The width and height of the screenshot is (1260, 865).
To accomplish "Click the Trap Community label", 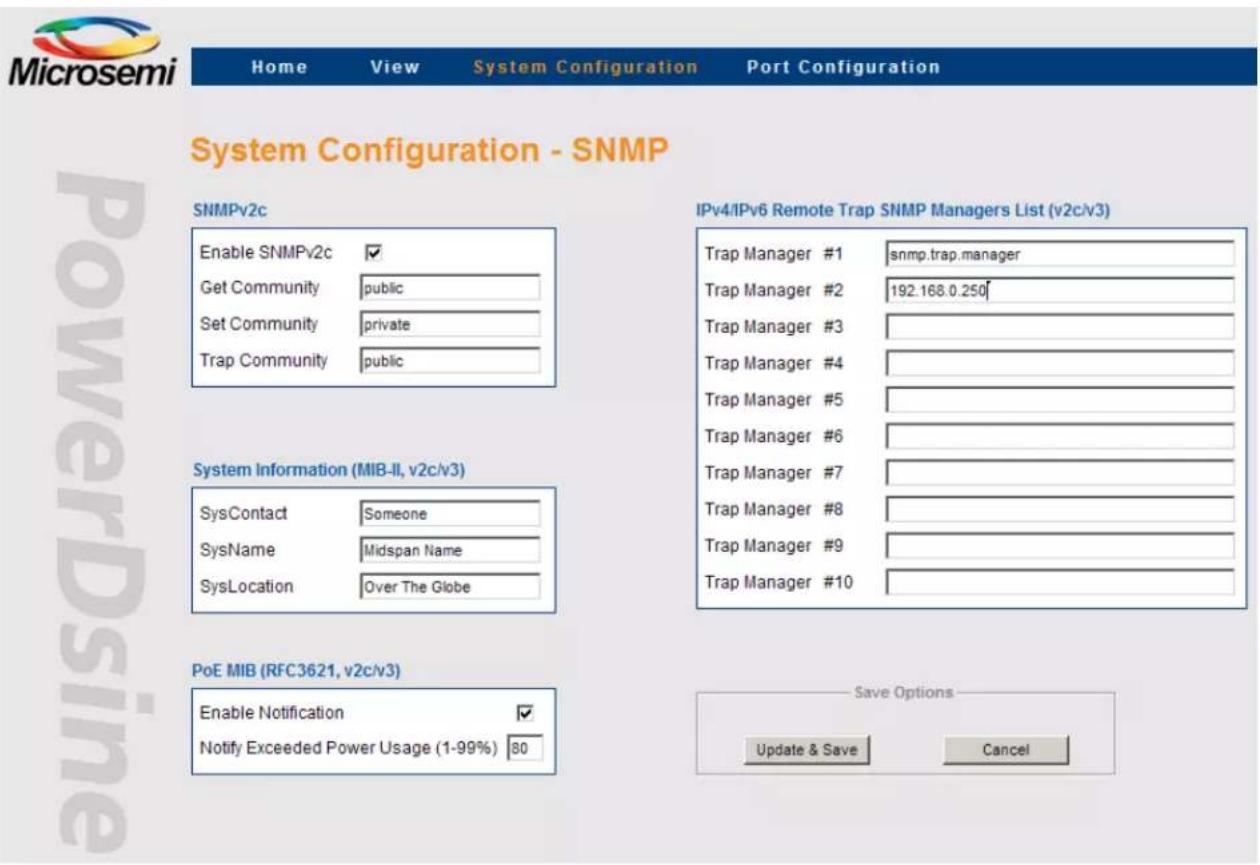I will point(264,361).
